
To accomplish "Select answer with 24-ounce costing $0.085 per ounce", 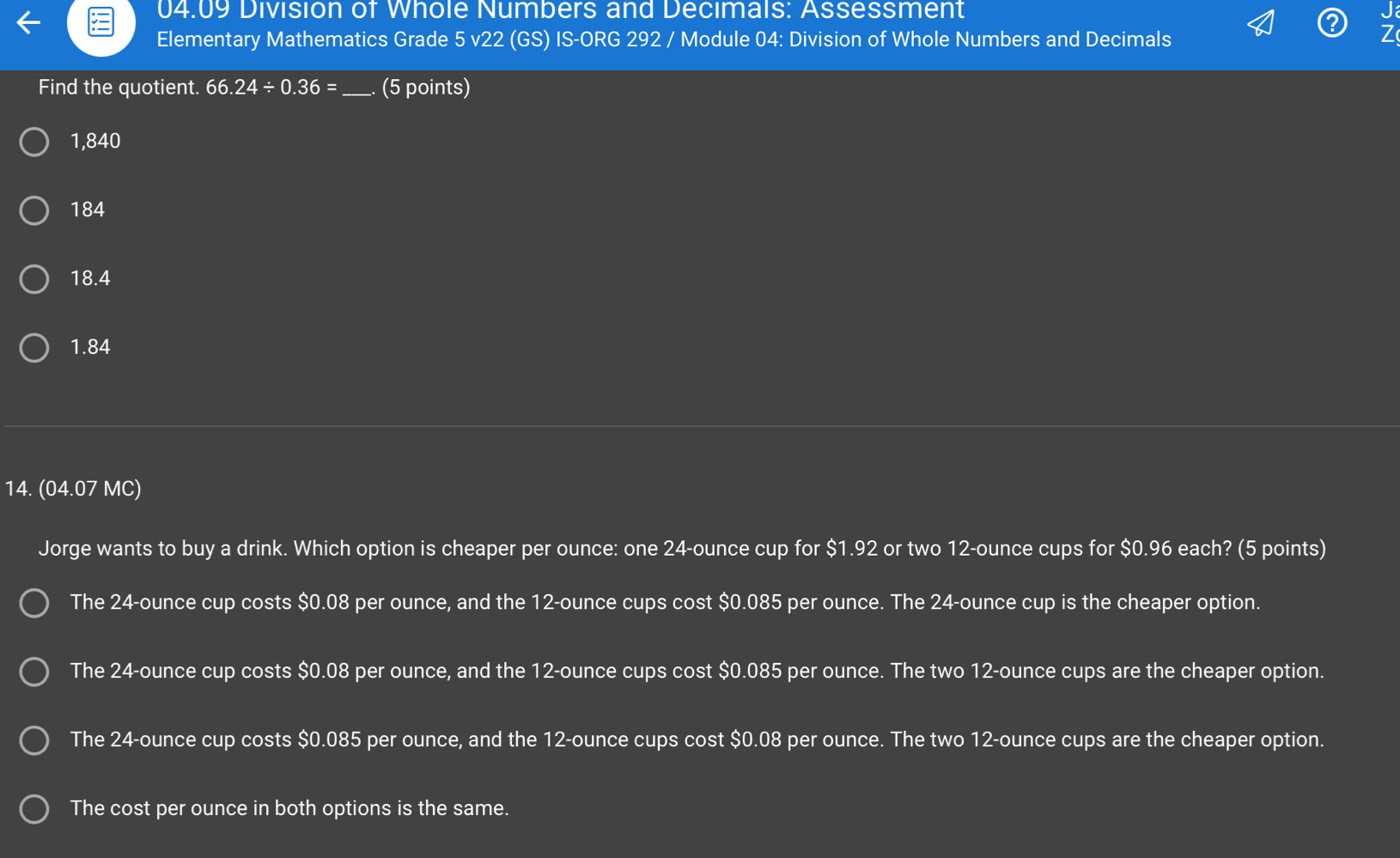I will coord(34,740).
